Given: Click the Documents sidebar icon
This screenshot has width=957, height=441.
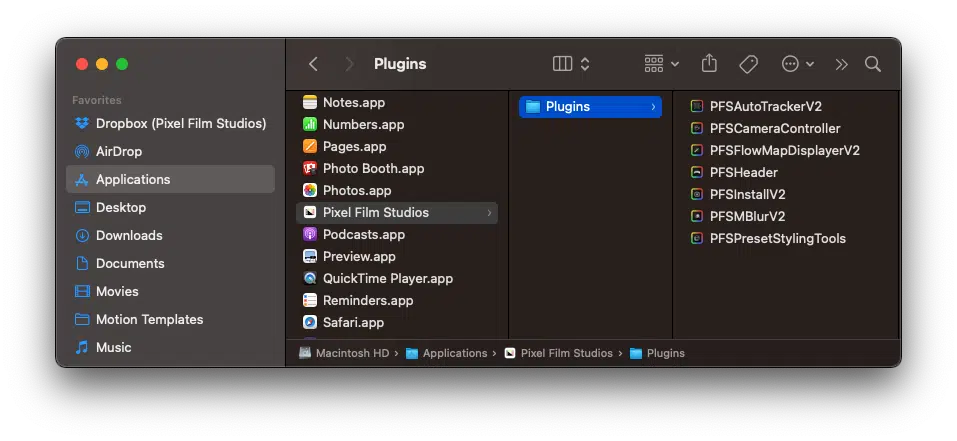Looking at the screenshot, I should tap(82, 264).
